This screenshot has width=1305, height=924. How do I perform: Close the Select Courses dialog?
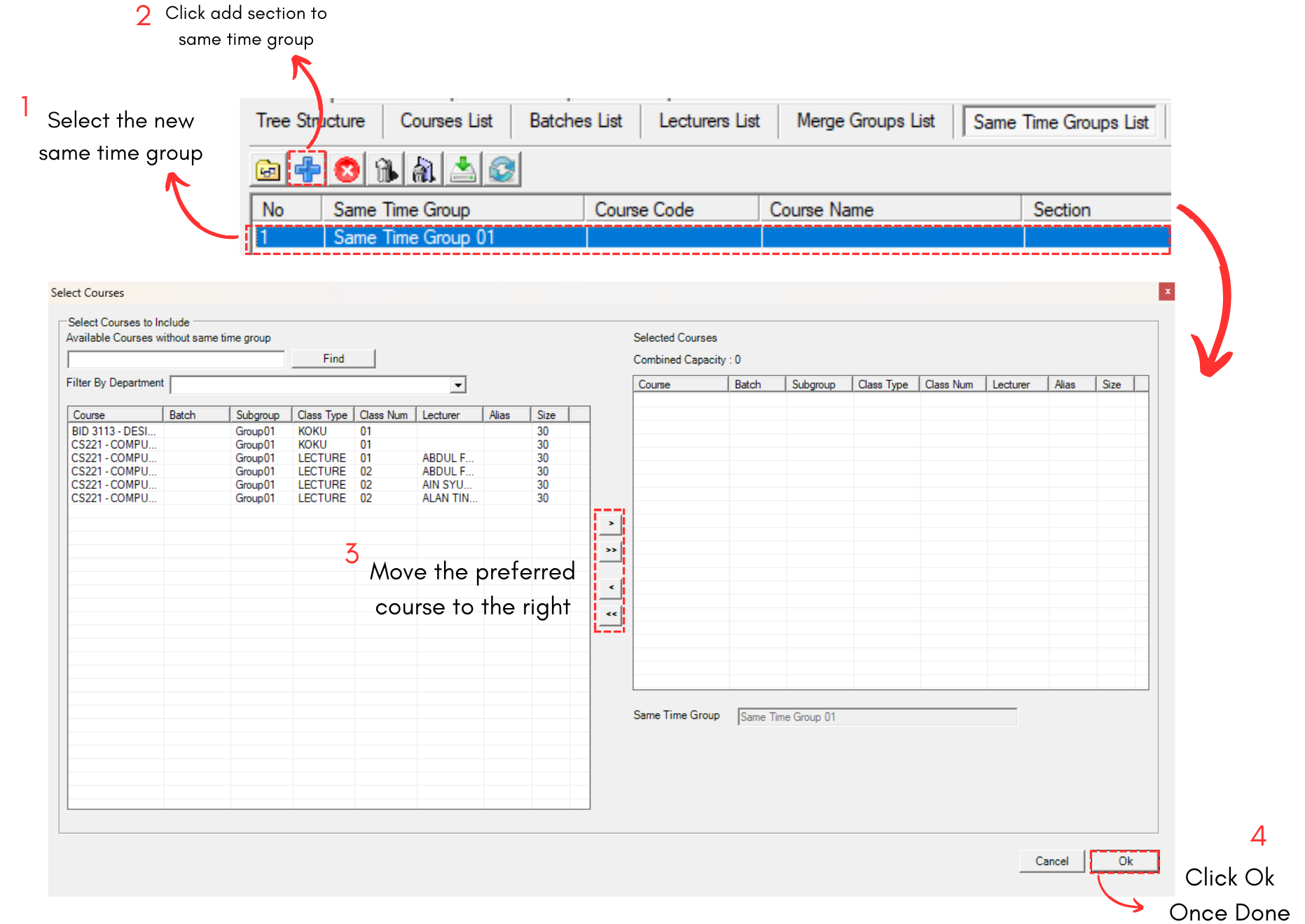[x=1166, y=291]
